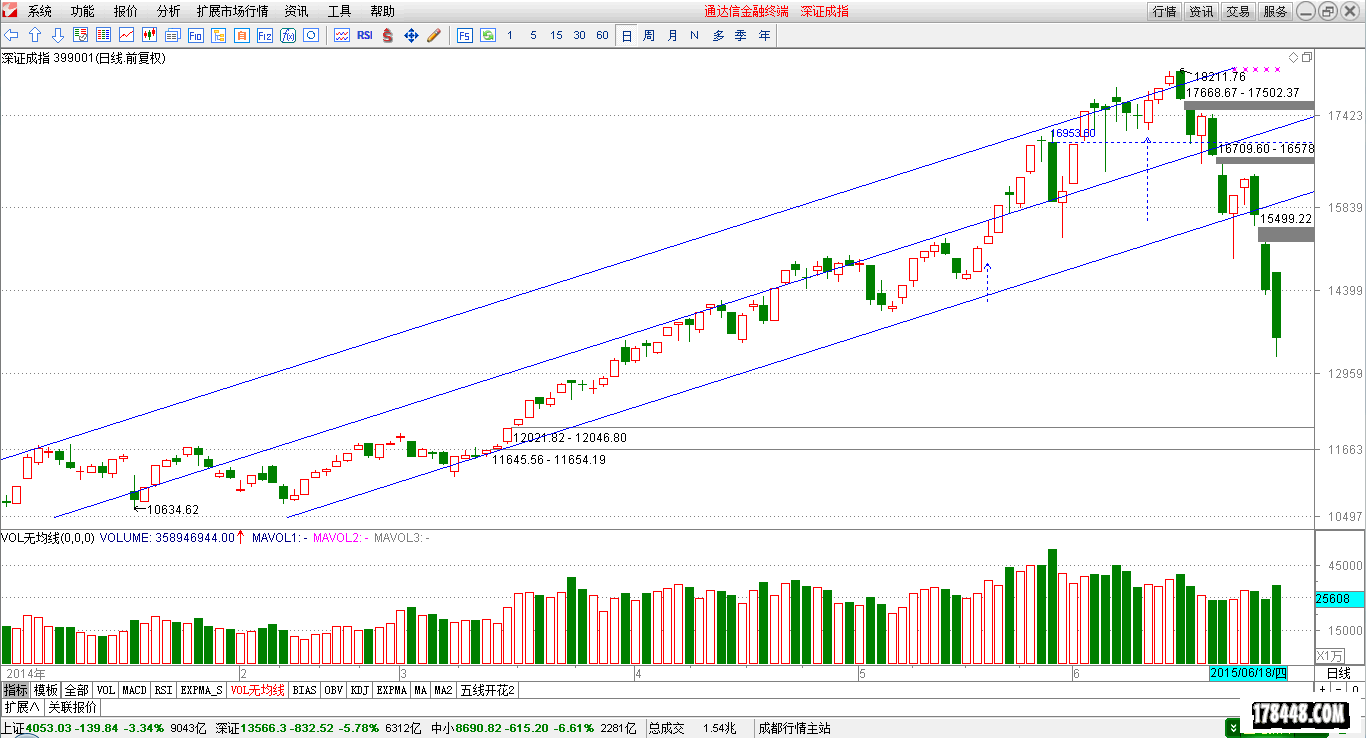This screenshot has height=738, width=1366.
Task: Switch to the OBV indicator tab
Action: 334,690
